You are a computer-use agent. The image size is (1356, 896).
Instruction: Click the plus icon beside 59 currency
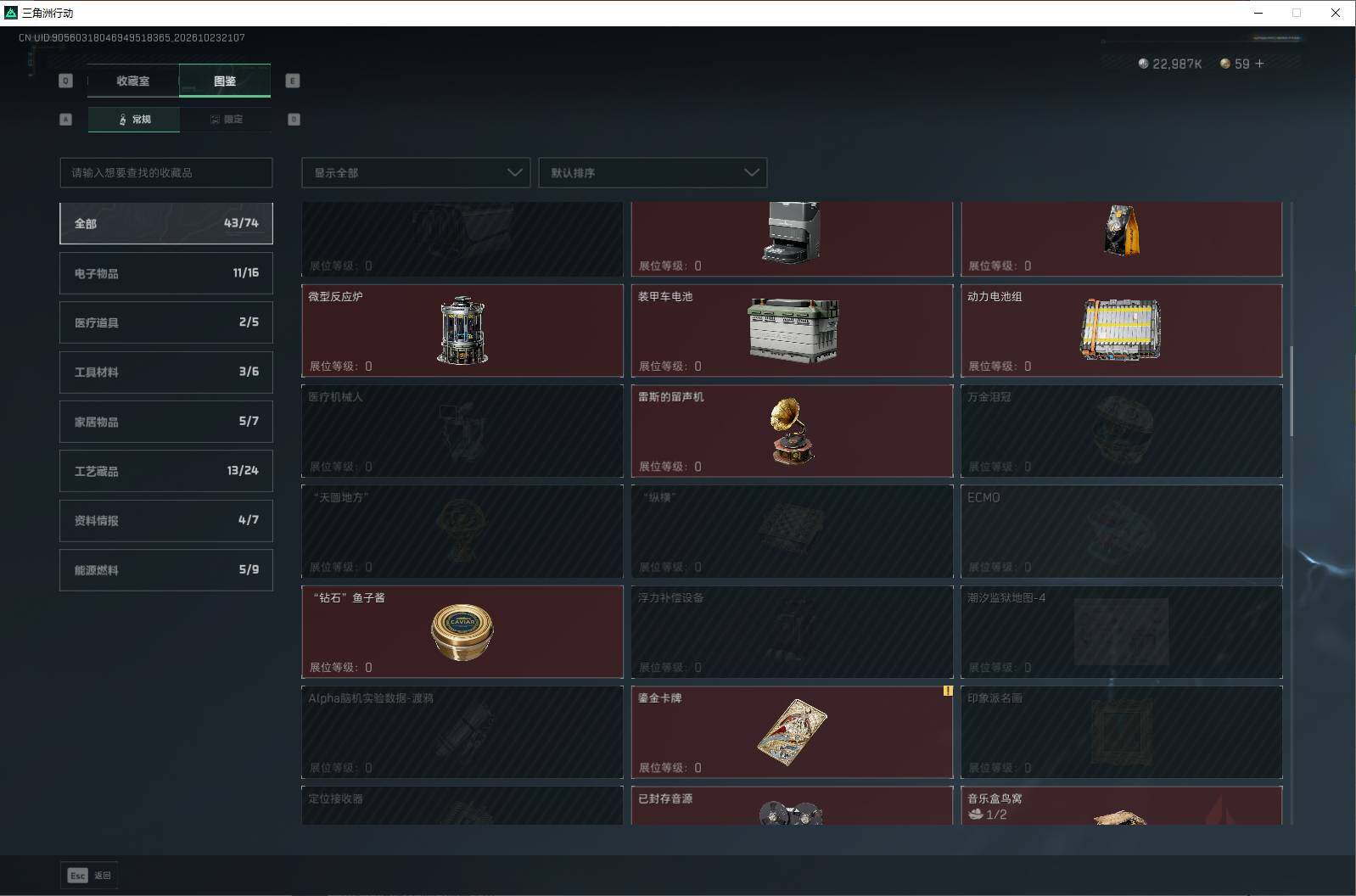1259,64
